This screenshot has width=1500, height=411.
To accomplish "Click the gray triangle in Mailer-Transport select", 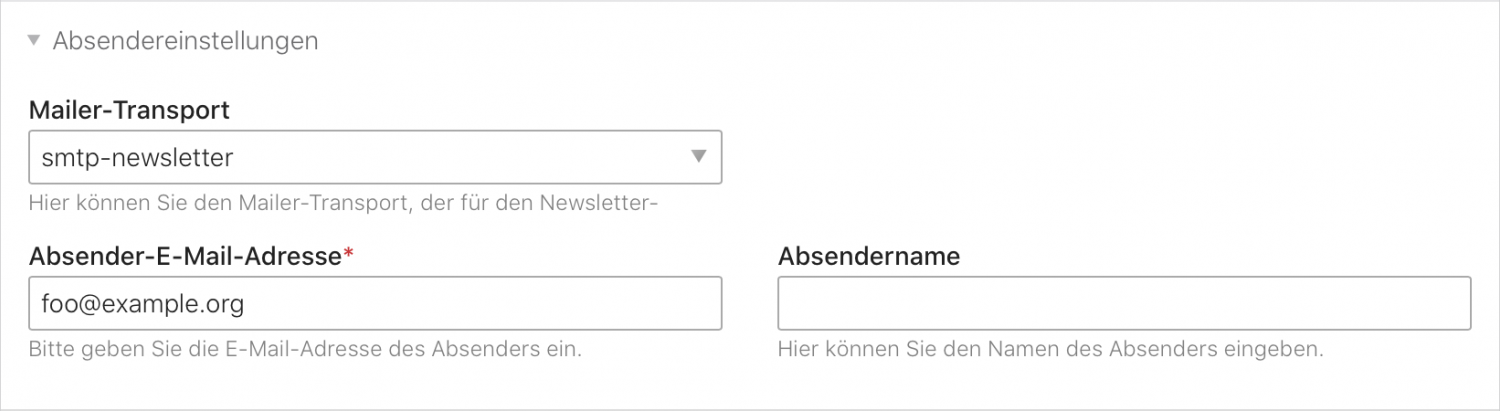I will point(699,157).
